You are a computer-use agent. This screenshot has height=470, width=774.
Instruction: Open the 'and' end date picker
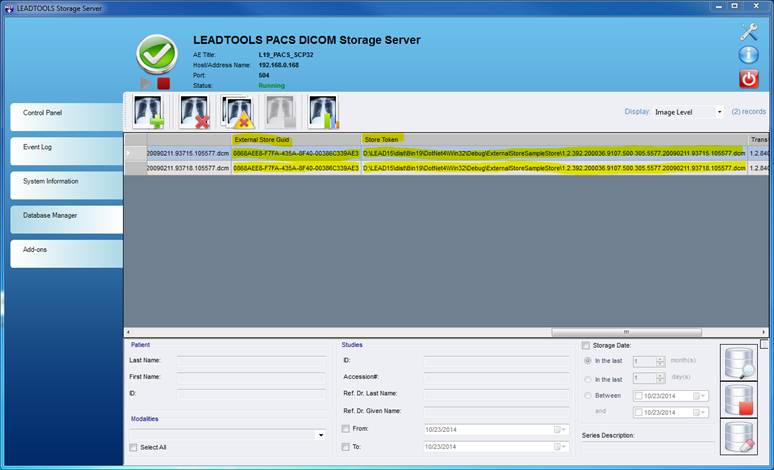click(x=699, y=412)
